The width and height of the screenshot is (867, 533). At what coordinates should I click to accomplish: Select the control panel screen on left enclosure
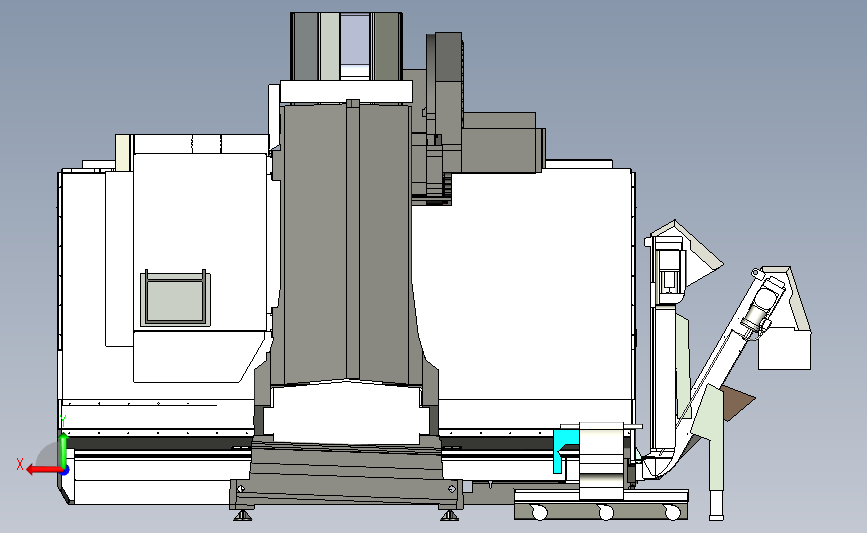point(175,301)
